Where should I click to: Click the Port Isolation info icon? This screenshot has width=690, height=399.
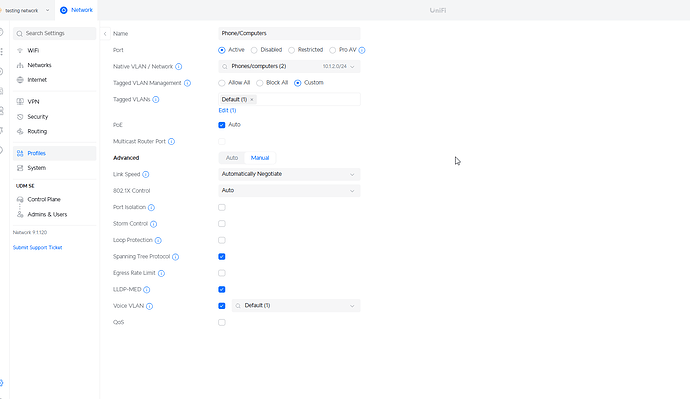151,208
